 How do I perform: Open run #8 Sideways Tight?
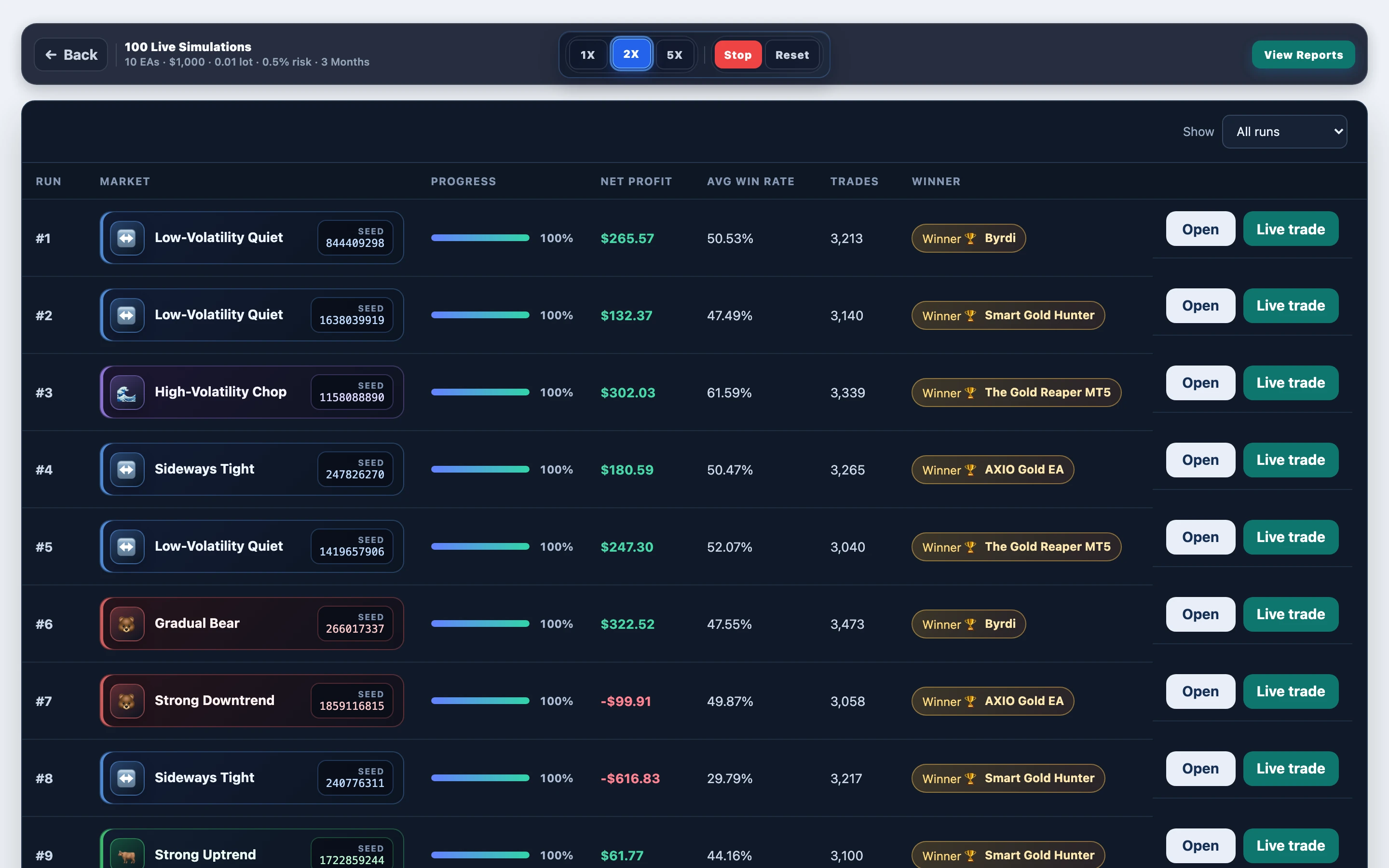[1201, 769]
